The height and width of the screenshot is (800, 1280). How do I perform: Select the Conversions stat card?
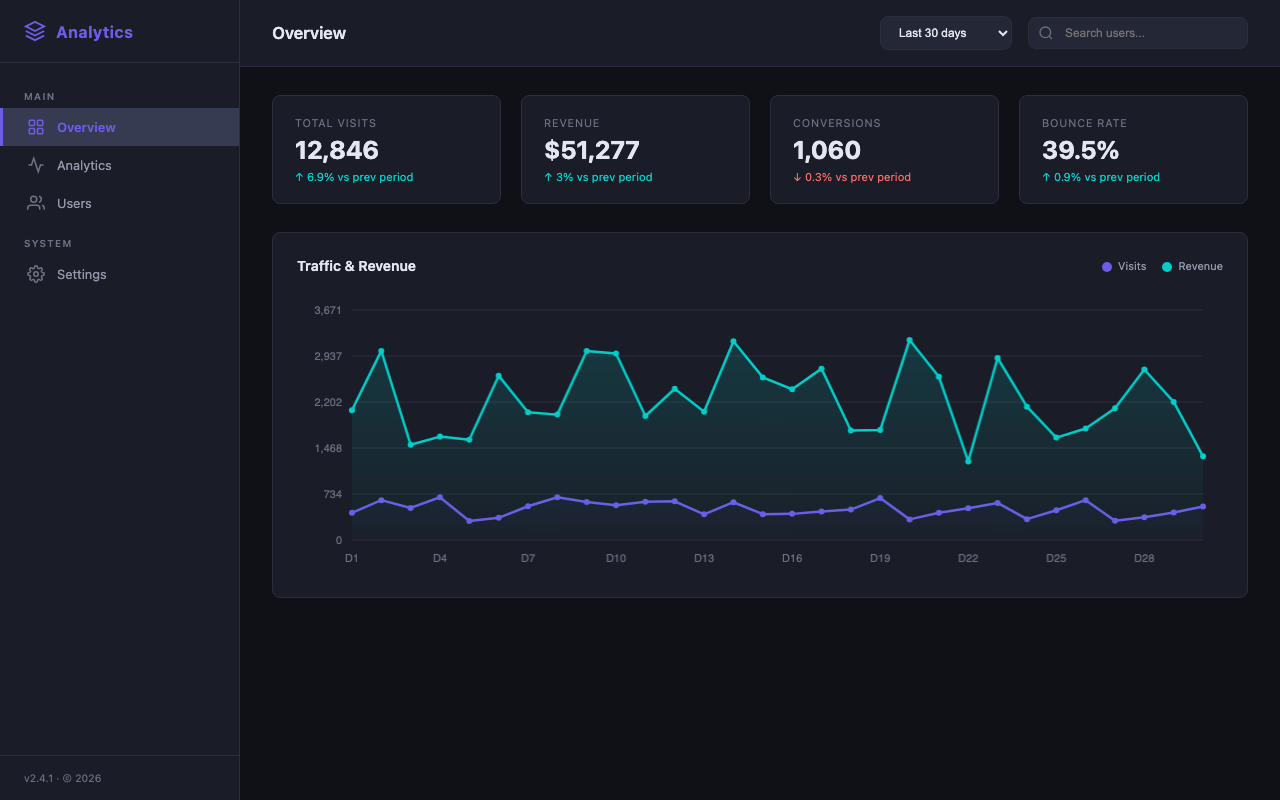[884, 150]
